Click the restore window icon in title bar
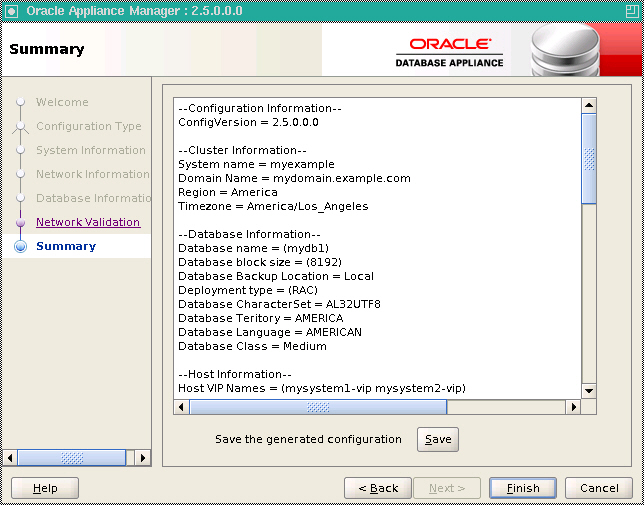This screenshot has width=644, height=505. [632, 11]
